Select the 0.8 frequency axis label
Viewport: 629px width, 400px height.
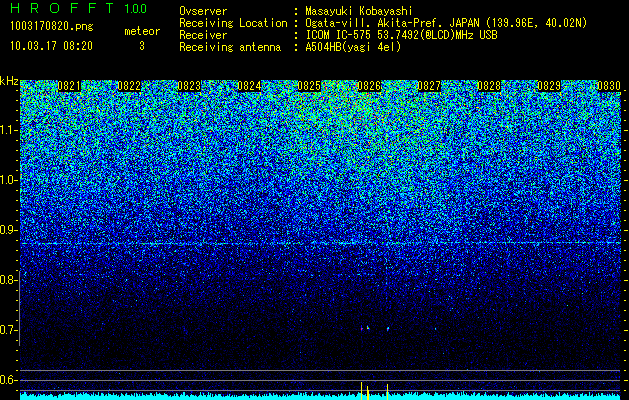point(8,280)
